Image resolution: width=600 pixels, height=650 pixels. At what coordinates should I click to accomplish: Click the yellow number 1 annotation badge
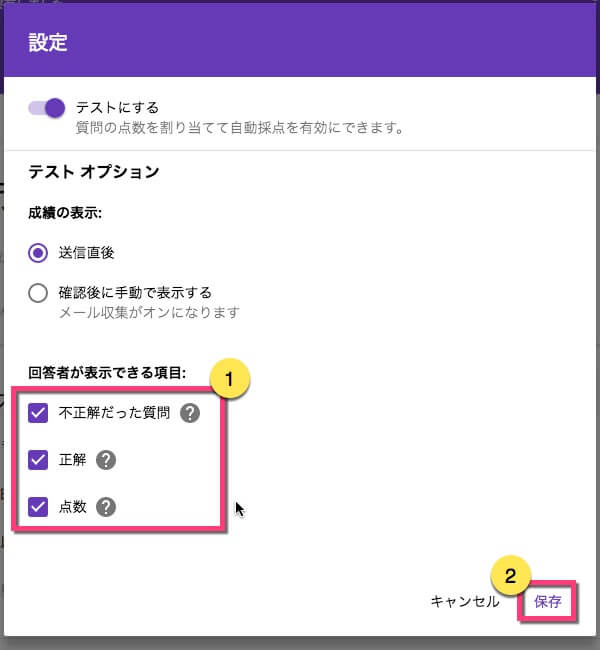coord(230,379)
